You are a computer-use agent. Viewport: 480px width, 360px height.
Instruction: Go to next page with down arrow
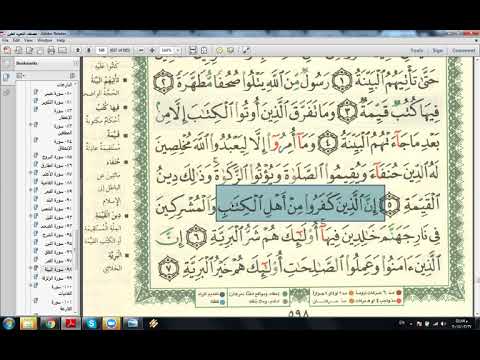coord(89,50)
